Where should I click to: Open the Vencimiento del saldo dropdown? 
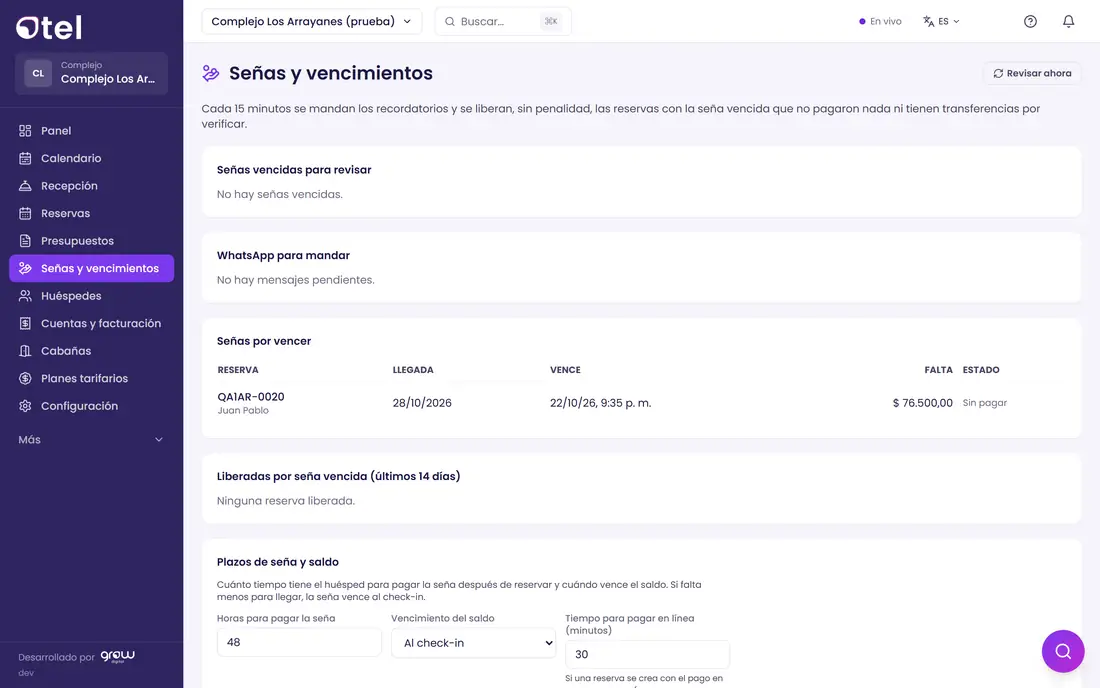[474, 643]
